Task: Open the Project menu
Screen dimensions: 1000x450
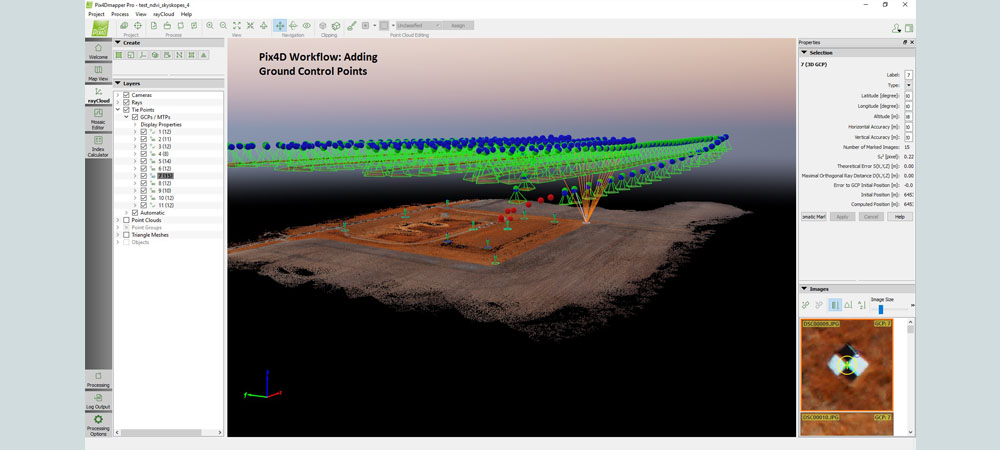Action: click(96, 13)
